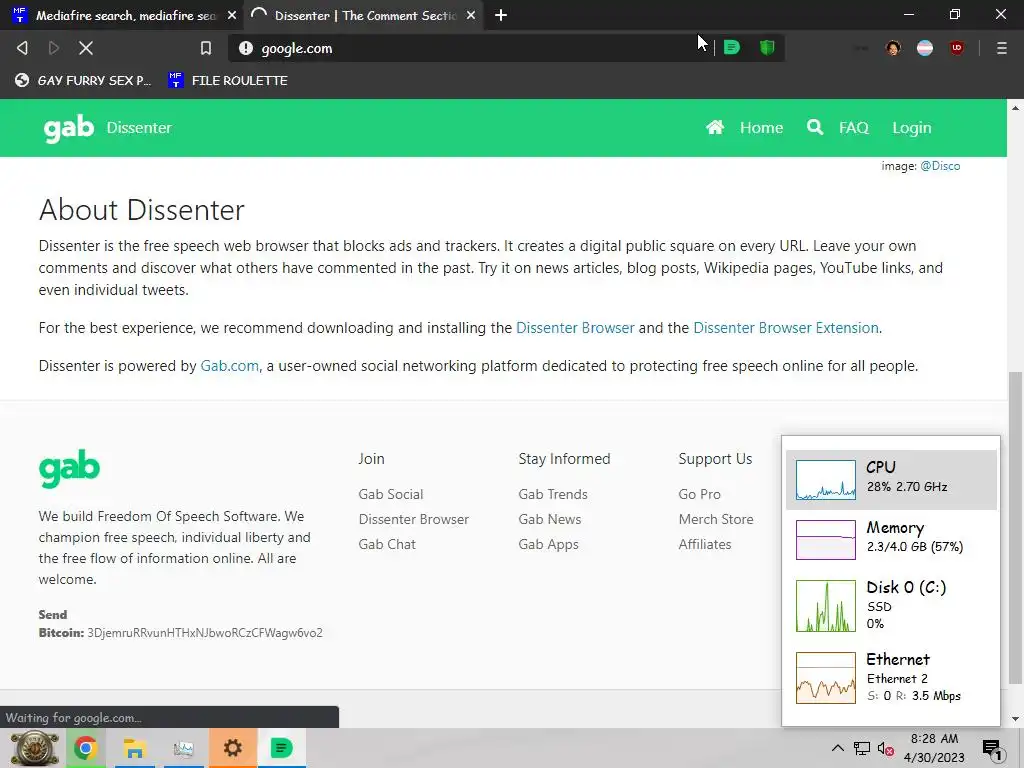Click the muted volume tray icon

click(886, 748)
